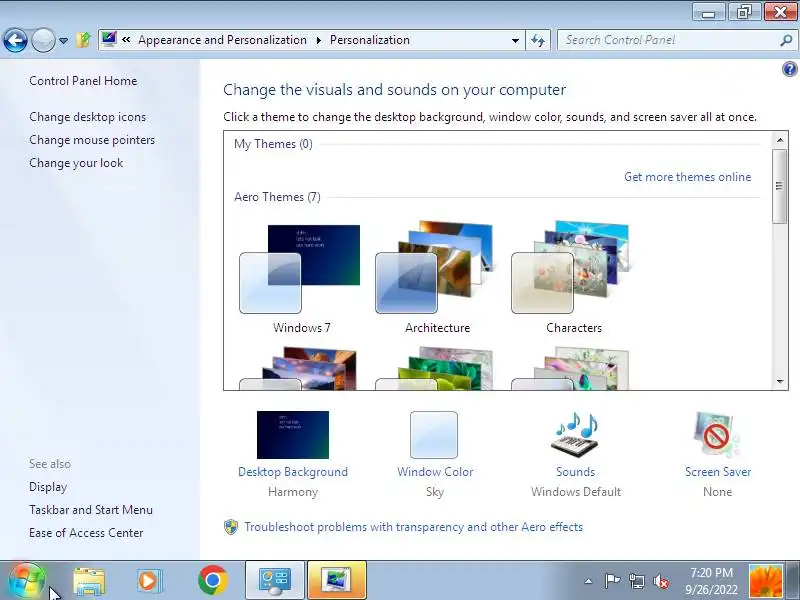This screenshot has height=600, width=800.
Task: Click the theme list scrollbar thumb
Action: [x=780, y=186]
